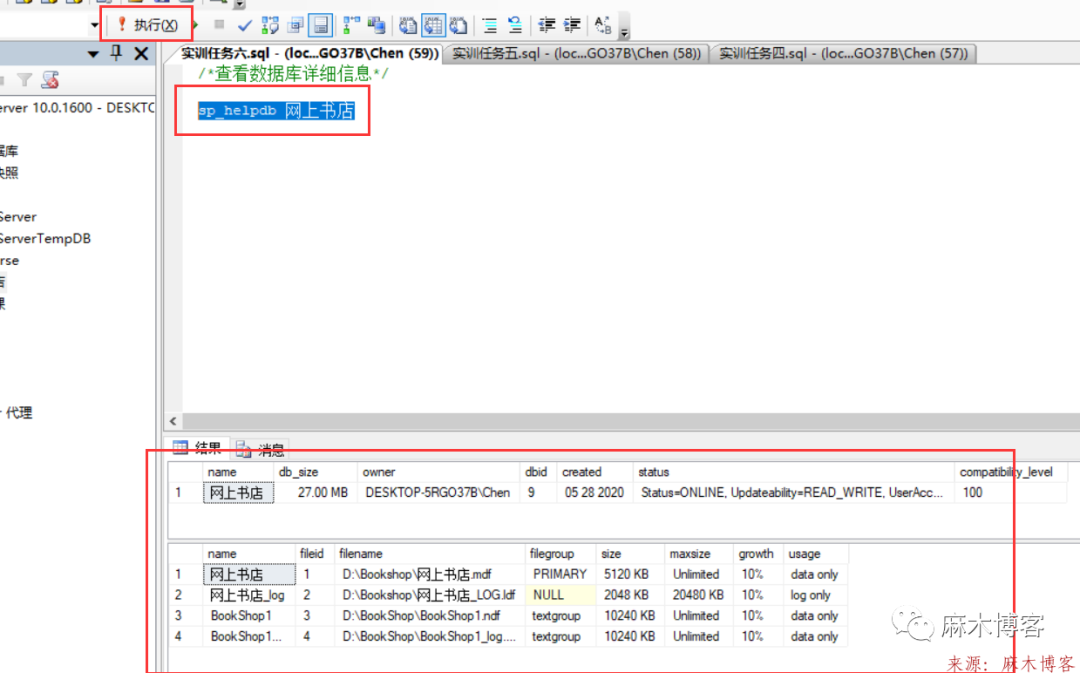The height and width of the screenshot is (673, 1080).
Task: Specify values for template parameters icon
Action: pyautogui.click(x=603, y=25)
